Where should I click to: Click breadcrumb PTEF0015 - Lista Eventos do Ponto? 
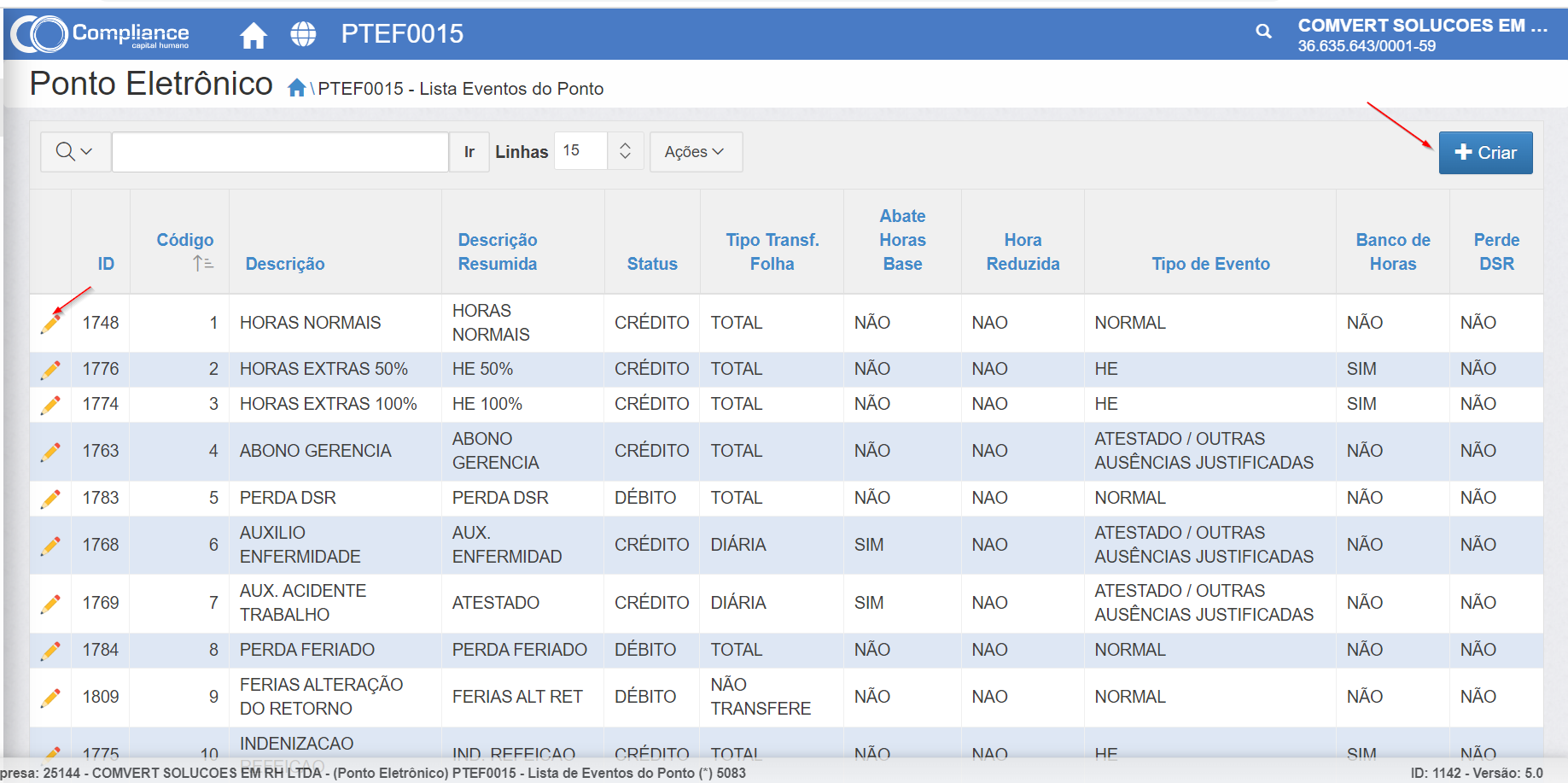[461, 89]
